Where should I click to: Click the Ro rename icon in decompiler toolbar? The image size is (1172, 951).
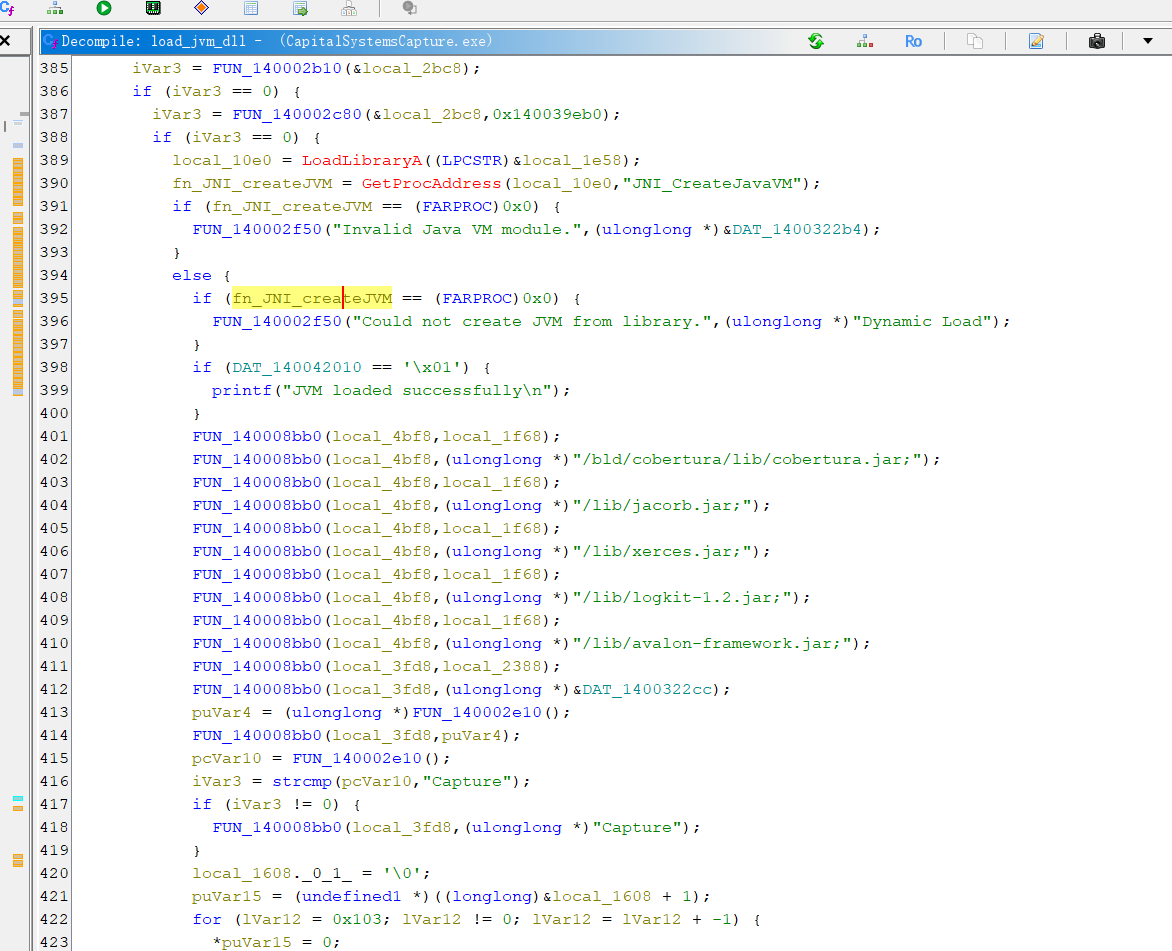(x=914, y=41)
